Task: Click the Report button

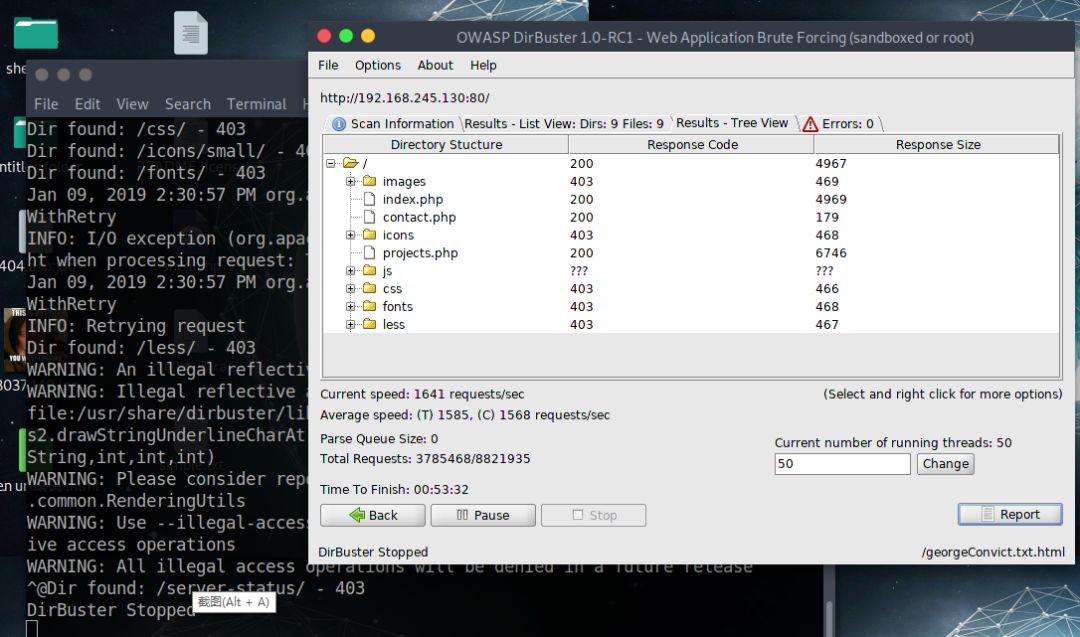Action: coord(1010,514)
